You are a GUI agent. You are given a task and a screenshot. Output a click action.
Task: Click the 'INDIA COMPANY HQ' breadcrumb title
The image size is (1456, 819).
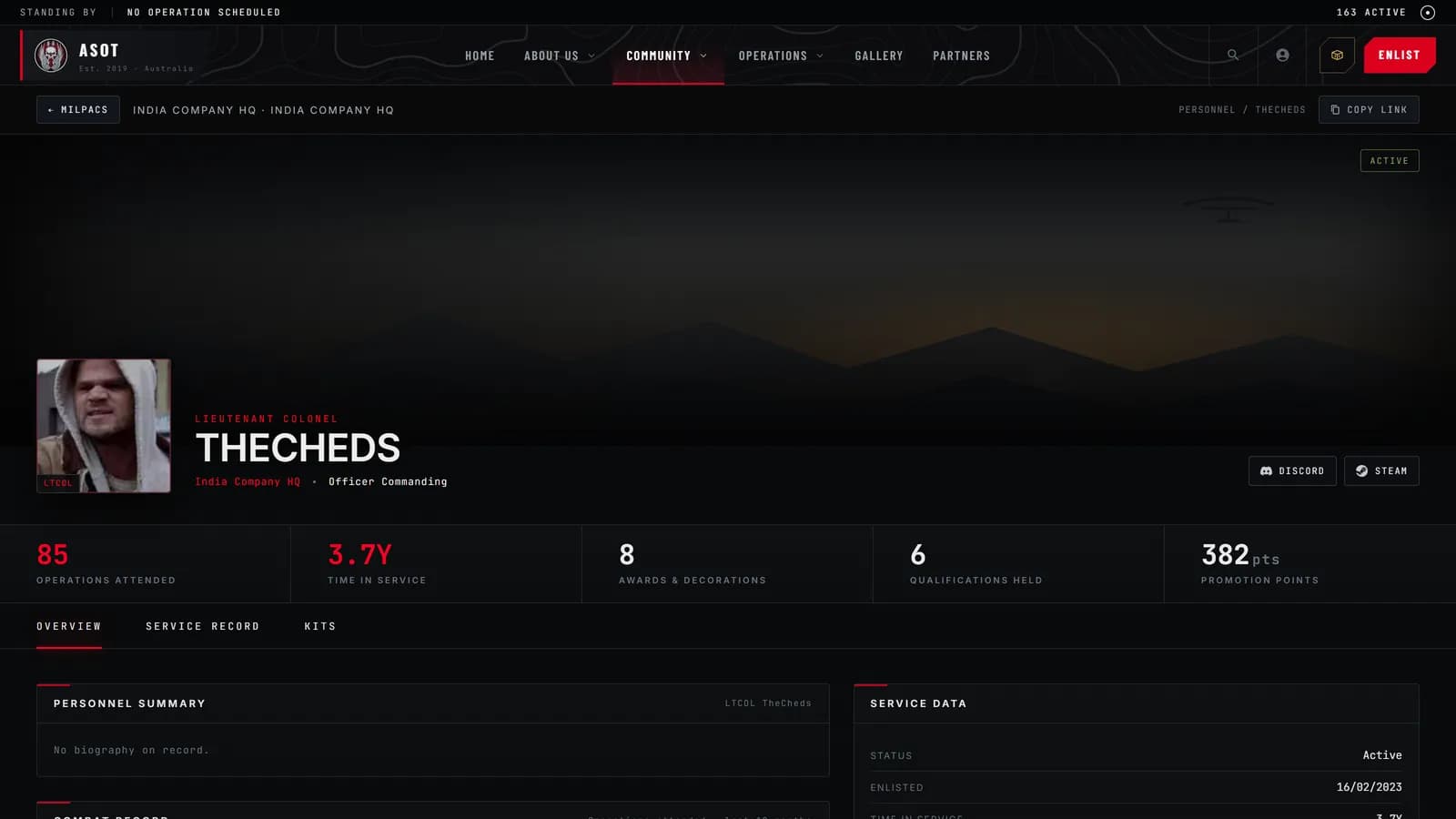[263, 110]
